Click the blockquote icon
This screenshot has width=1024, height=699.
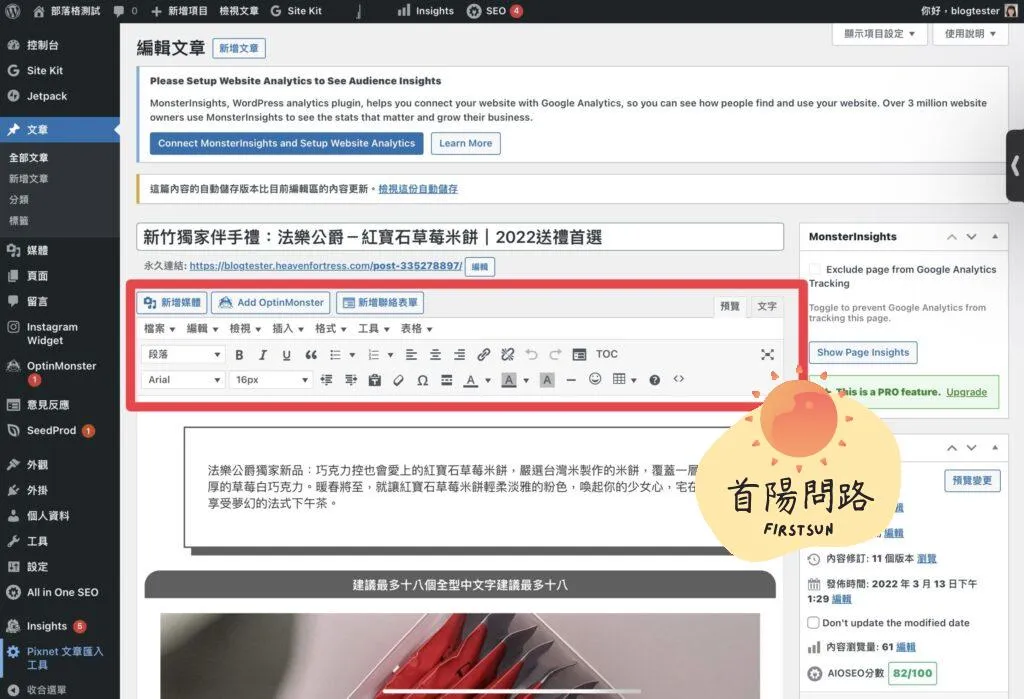[x=311, y=355]
